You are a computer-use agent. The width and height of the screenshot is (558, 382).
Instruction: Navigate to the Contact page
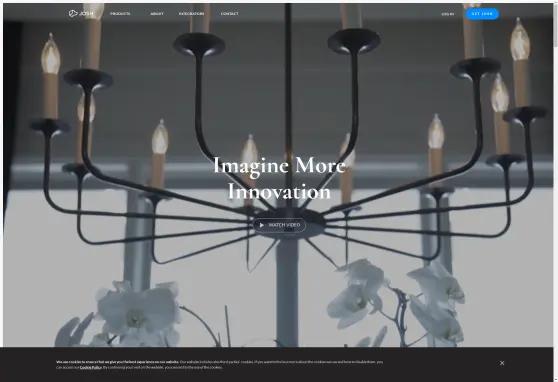tap(230, 14)
